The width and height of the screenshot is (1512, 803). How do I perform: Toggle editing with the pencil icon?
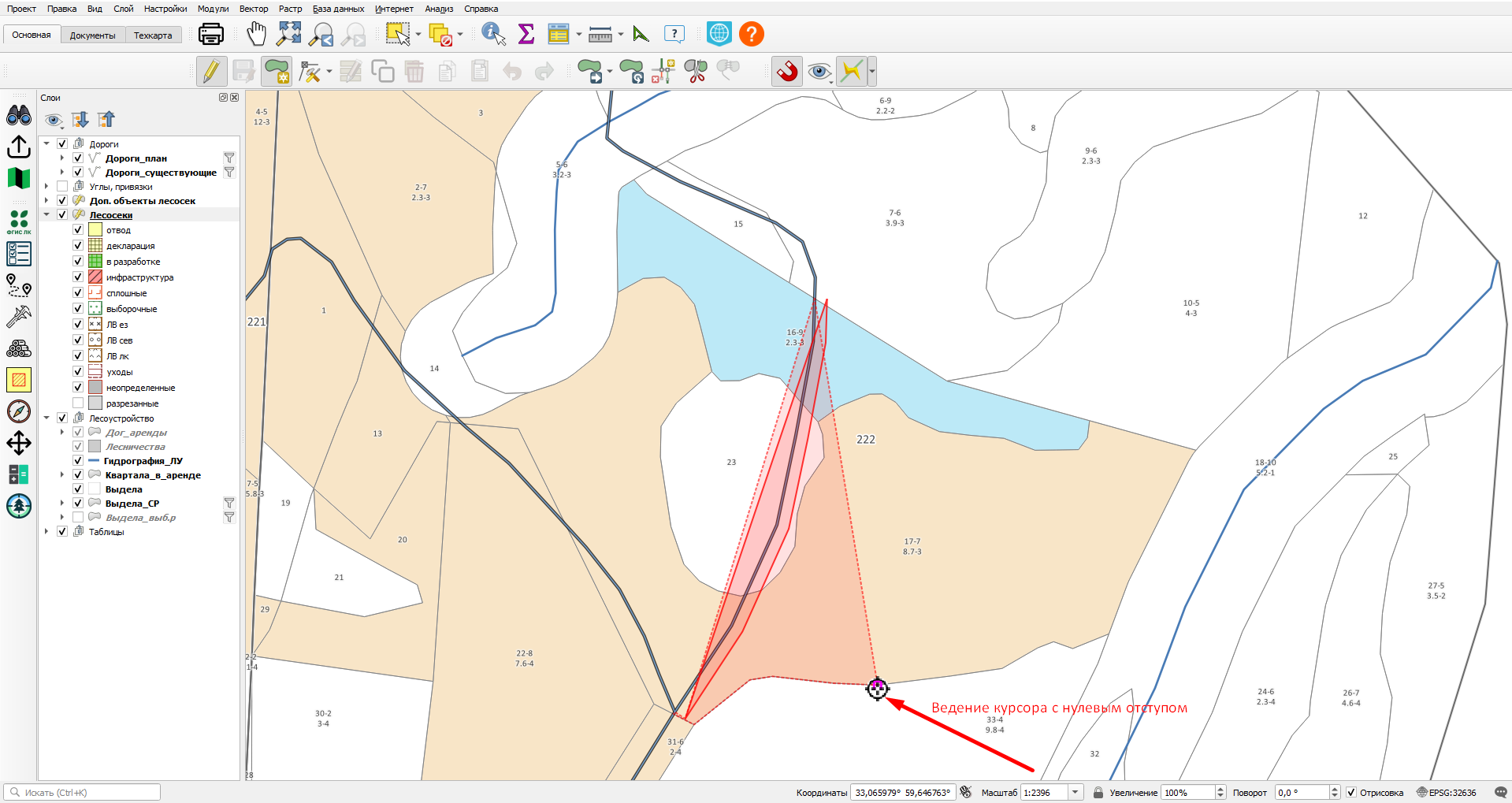pyautogui.click(x=211, y=71)
